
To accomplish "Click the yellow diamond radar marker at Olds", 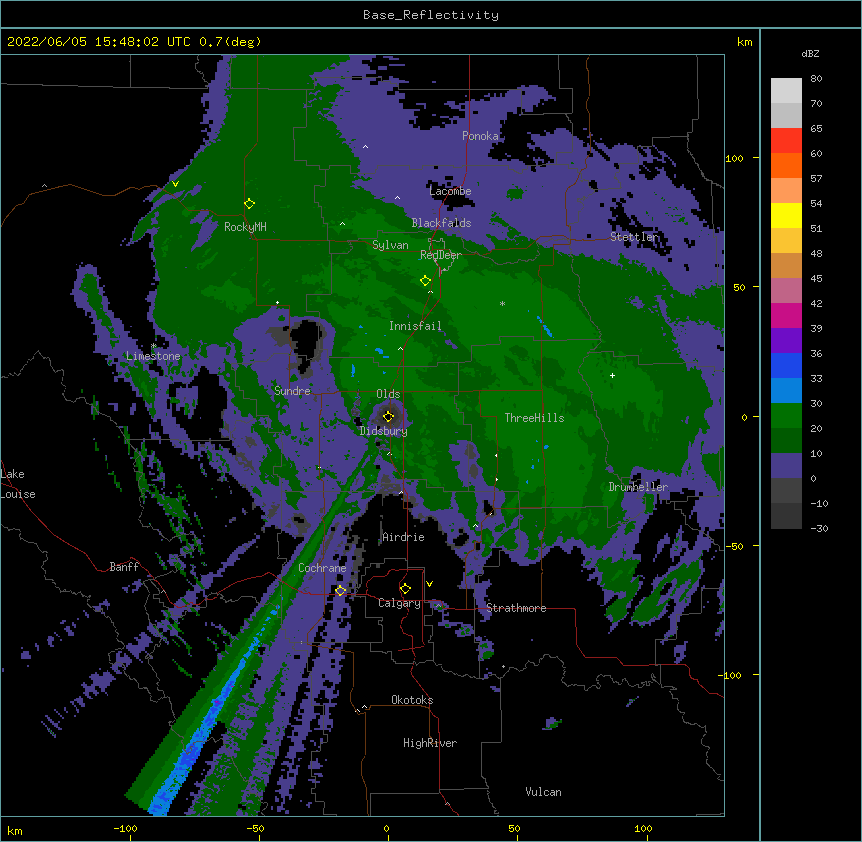I will (x=388, y=417).
